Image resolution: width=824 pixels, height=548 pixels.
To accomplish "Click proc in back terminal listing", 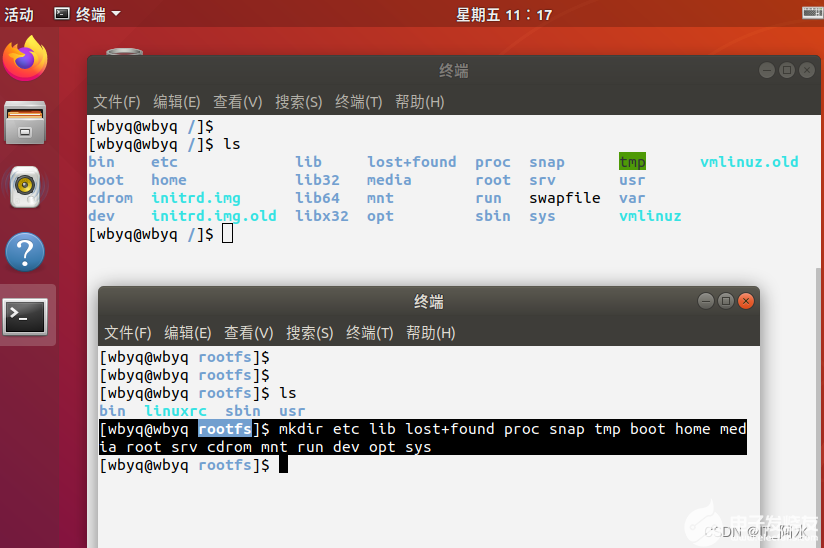I will (493, 162).
